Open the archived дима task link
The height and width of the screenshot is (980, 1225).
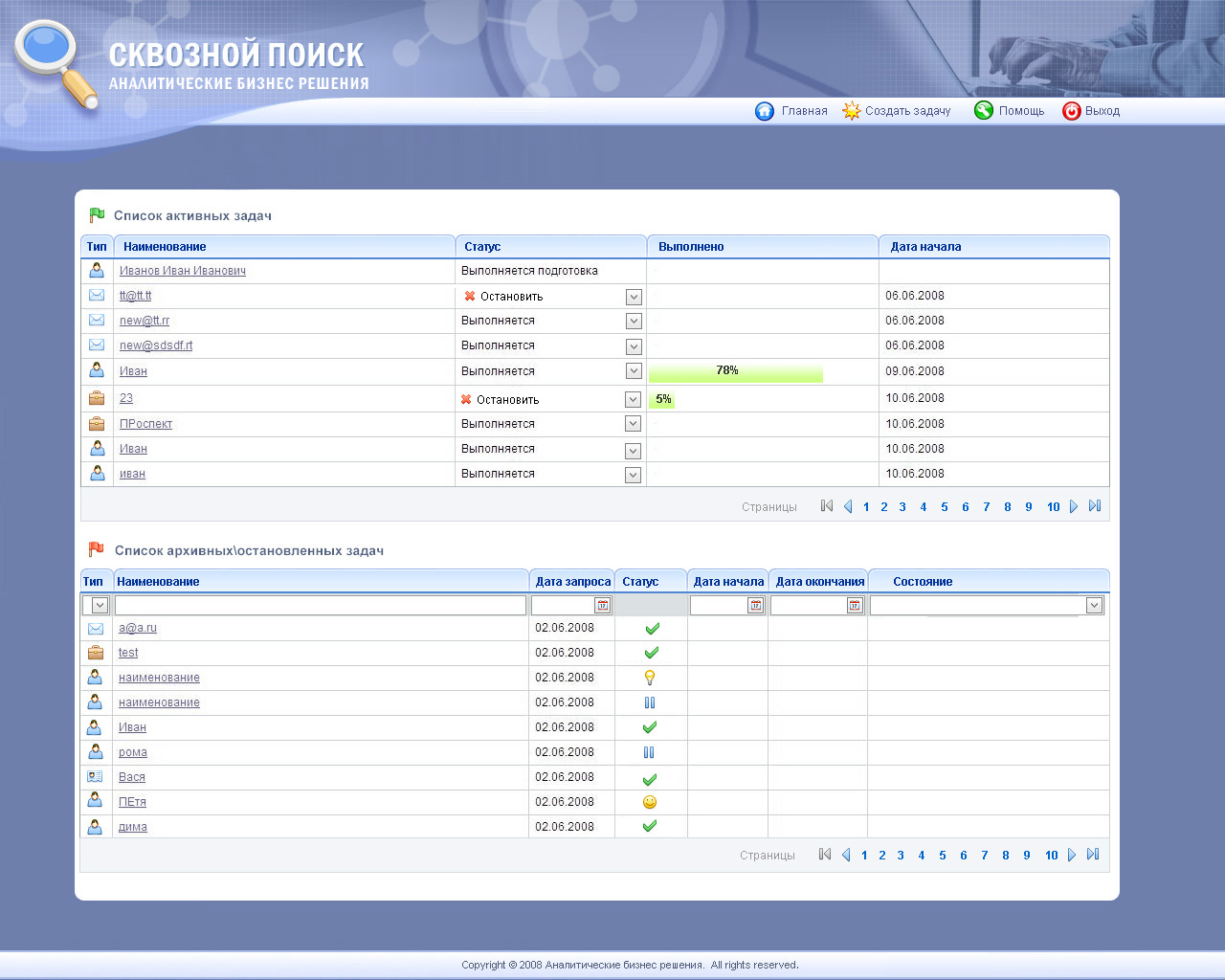click(133, 827)
